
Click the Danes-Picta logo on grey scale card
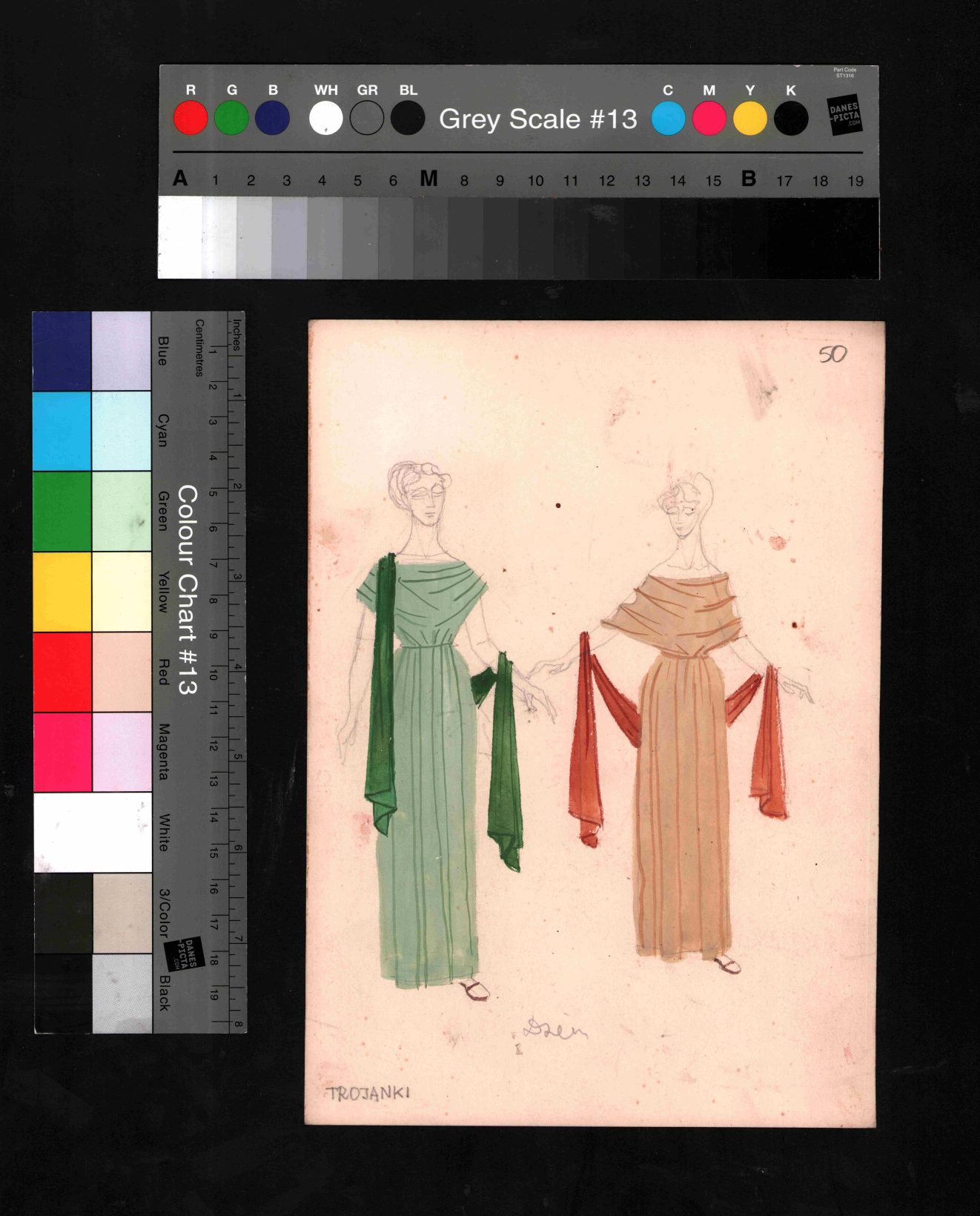pyautogui.click(x=844, y=115)
